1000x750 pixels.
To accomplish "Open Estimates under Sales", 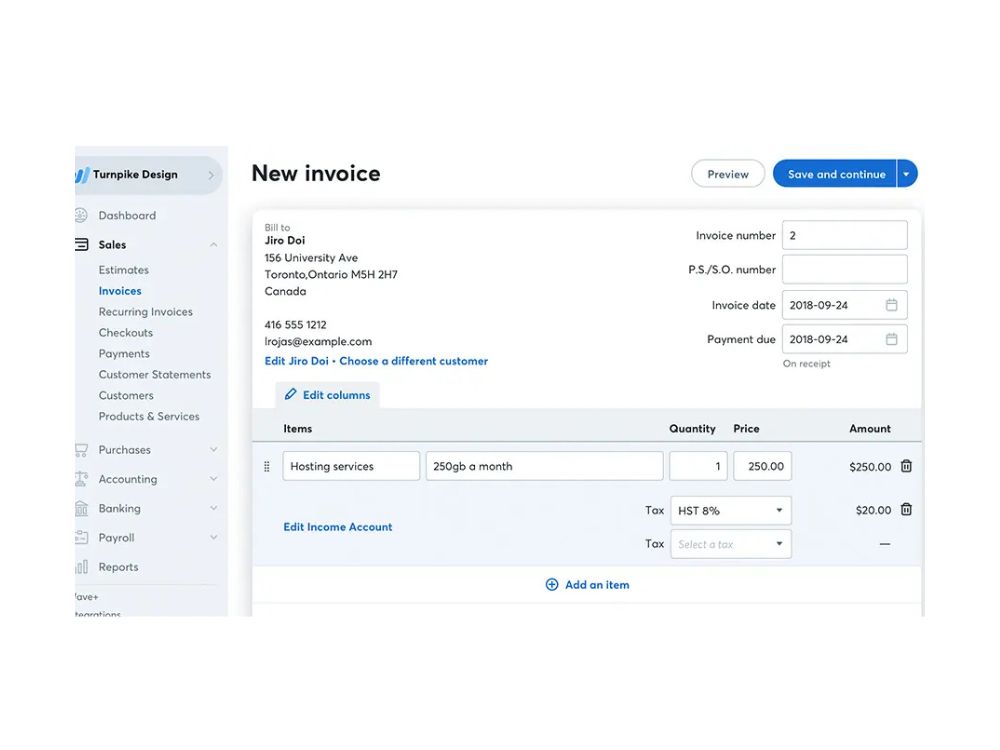I will coord(124,270).
